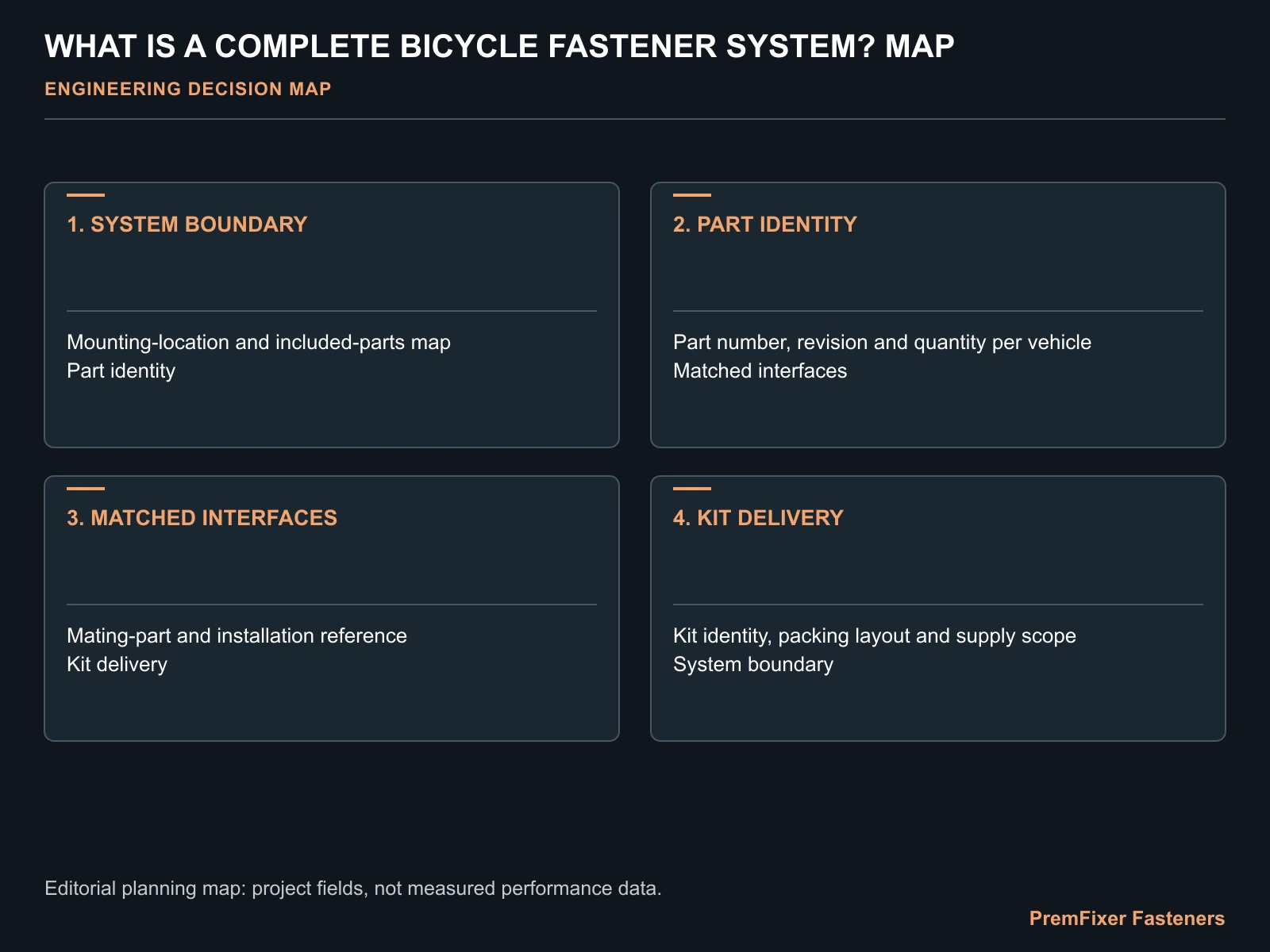Select 'Mounting-location and included-parts map' text
The image size is (1270, 952).
coord(259,343)
